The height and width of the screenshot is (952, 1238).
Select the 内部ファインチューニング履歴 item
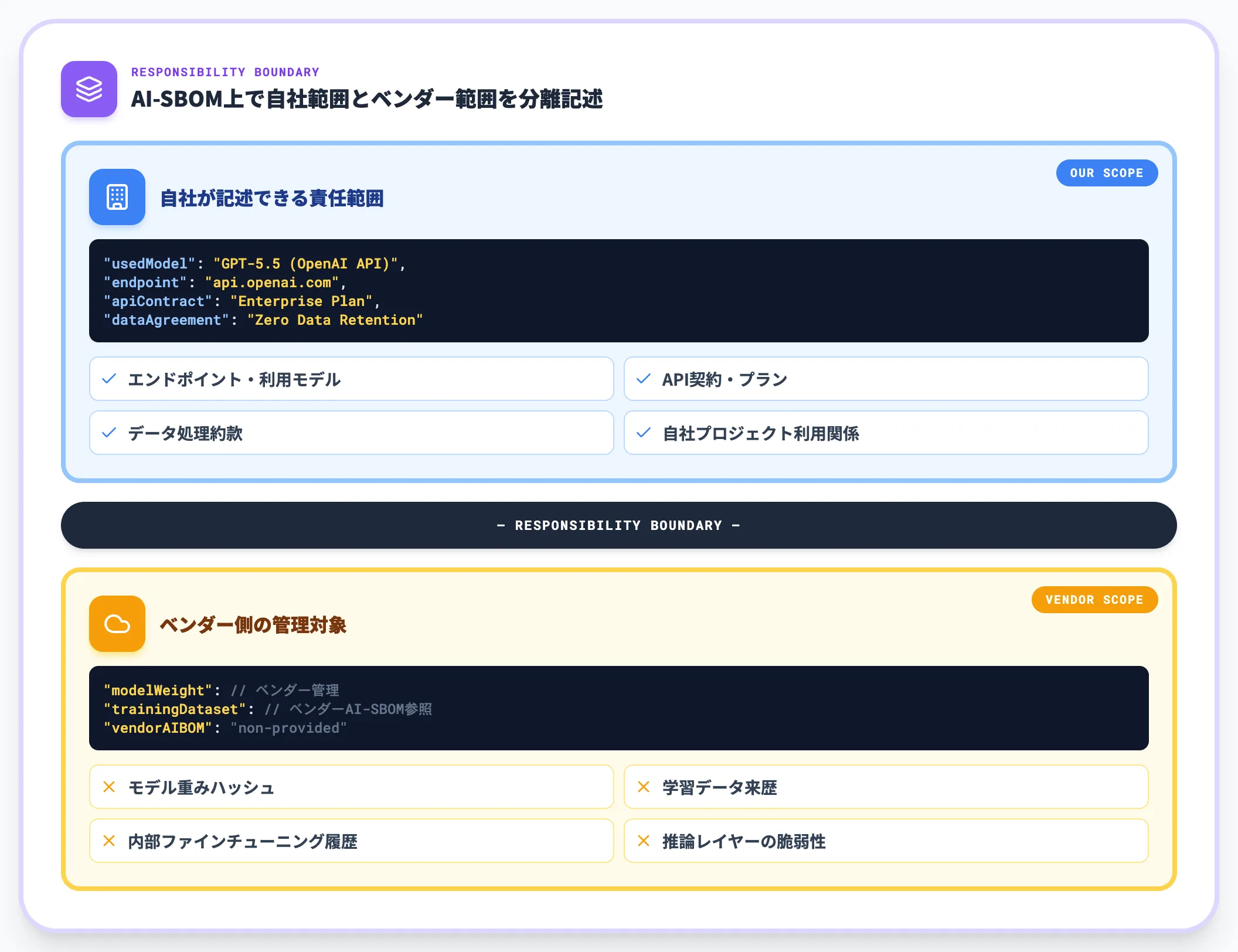pyautogui.click(x=352, y=841)
